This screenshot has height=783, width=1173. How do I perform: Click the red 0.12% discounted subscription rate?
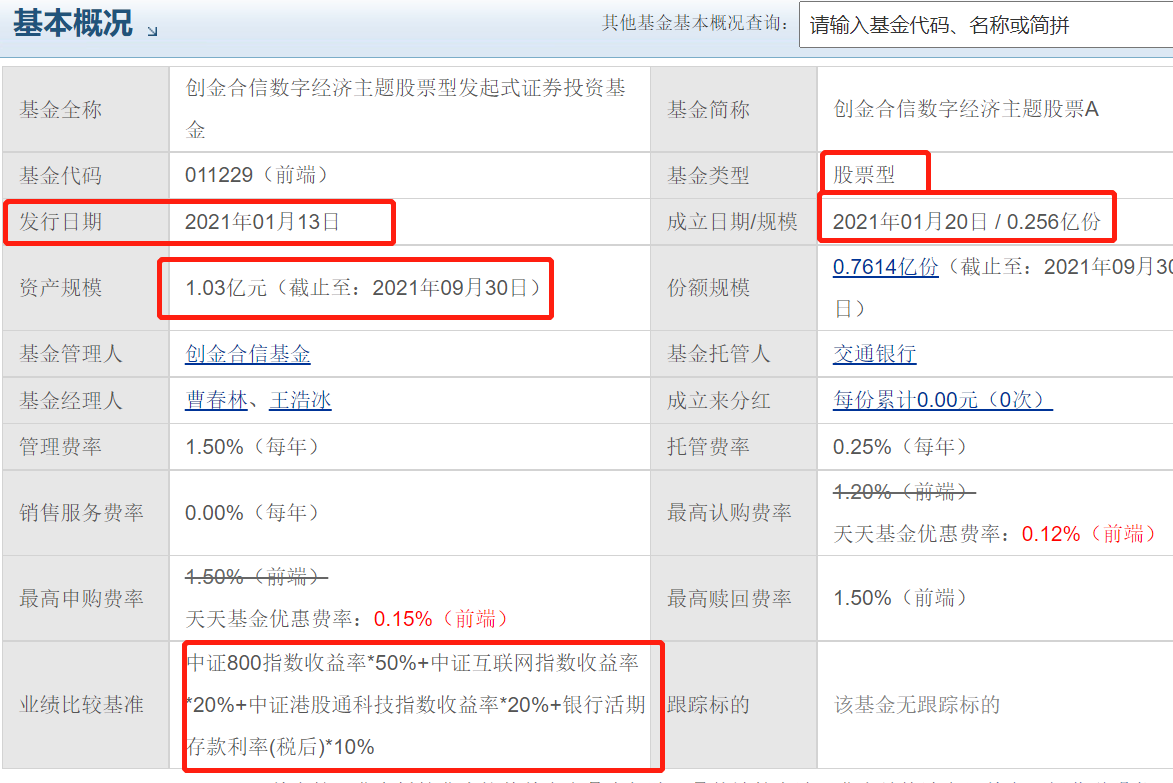[1050, 534]
